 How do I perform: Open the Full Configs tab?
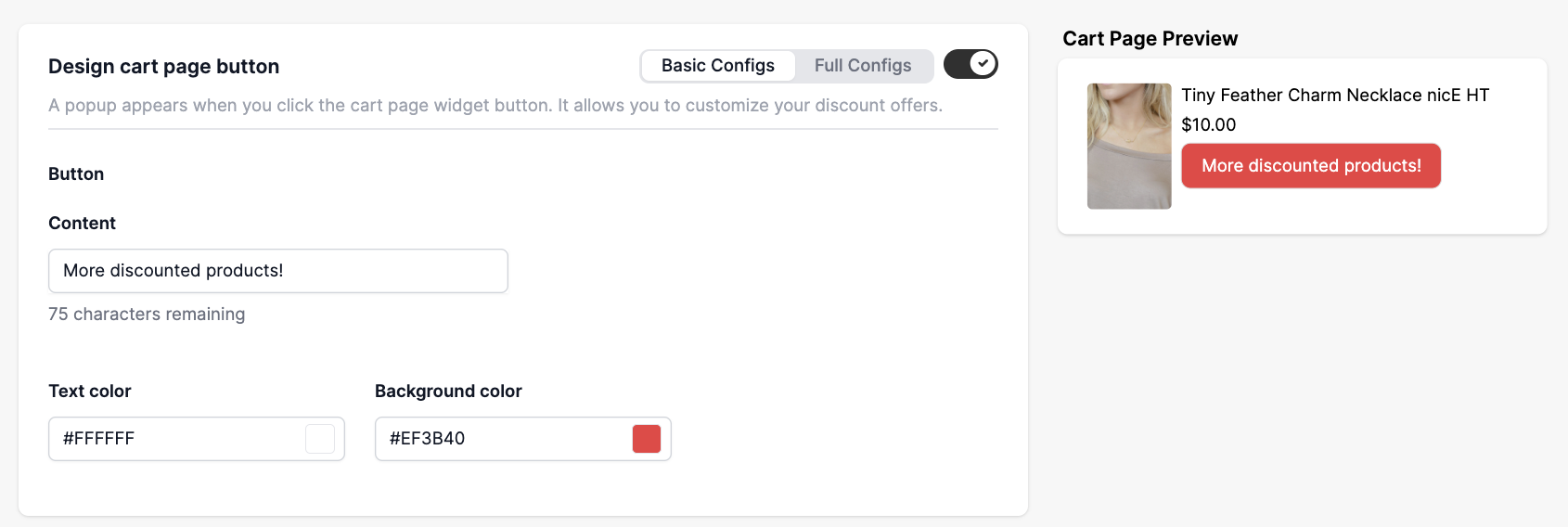pyautogui.click(x=863, y=66)
